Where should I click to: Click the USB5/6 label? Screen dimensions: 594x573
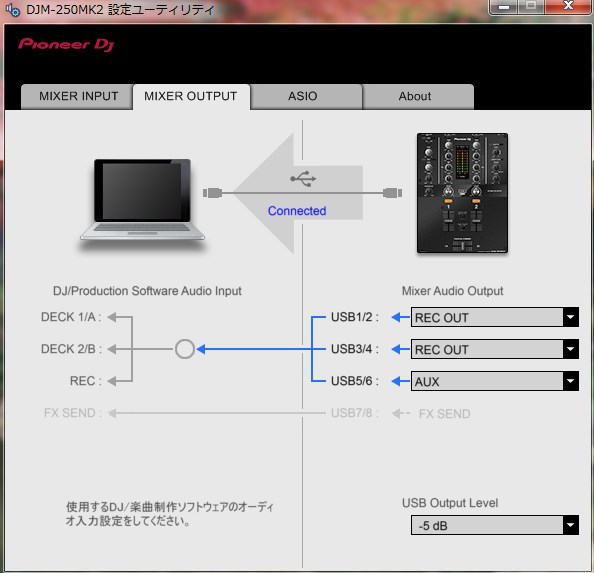[x=355, y=381]
